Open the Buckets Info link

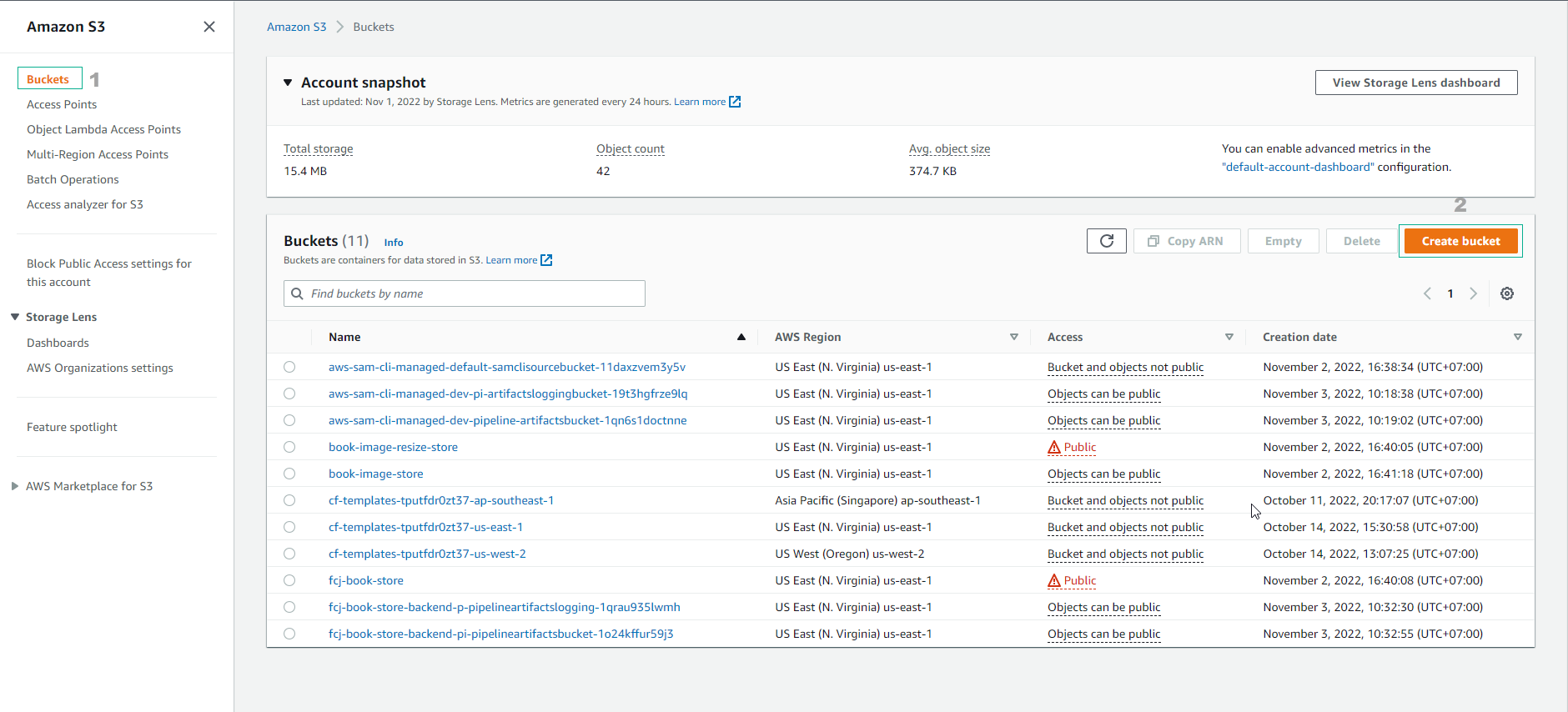tap(394, 243)
